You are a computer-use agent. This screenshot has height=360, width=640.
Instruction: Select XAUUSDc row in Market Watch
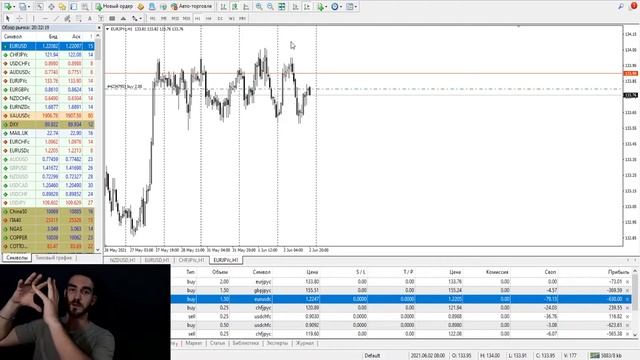pos(48,116)
